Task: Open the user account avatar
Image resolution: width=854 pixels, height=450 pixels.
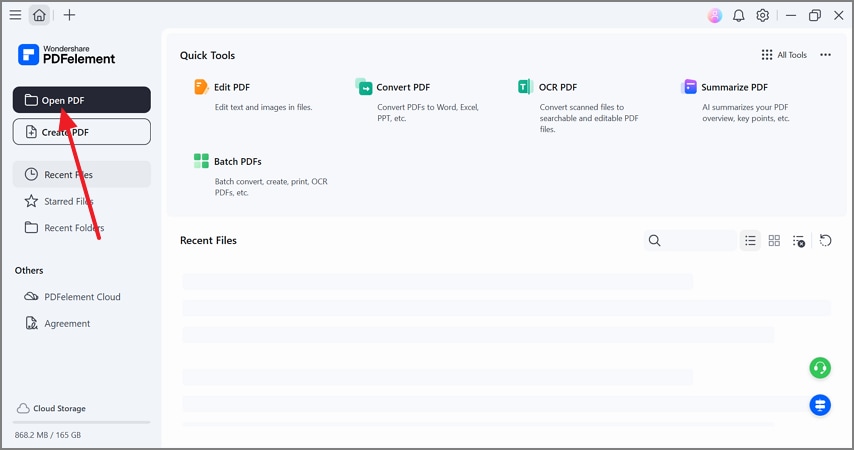Action: click(x=715, y=15)
